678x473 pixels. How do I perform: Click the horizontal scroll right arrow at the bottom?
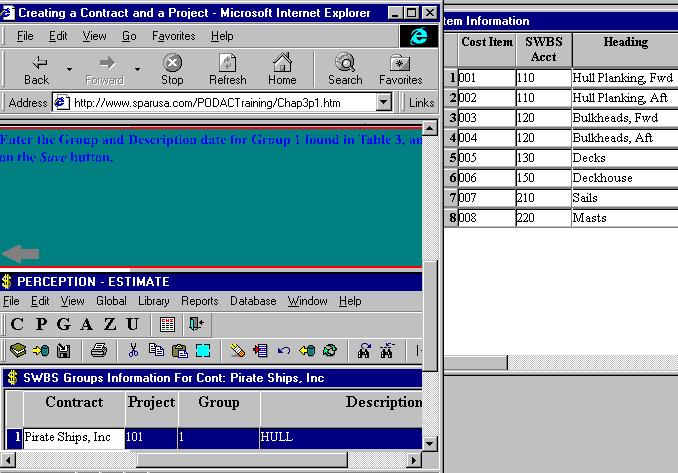coord(414,460)
